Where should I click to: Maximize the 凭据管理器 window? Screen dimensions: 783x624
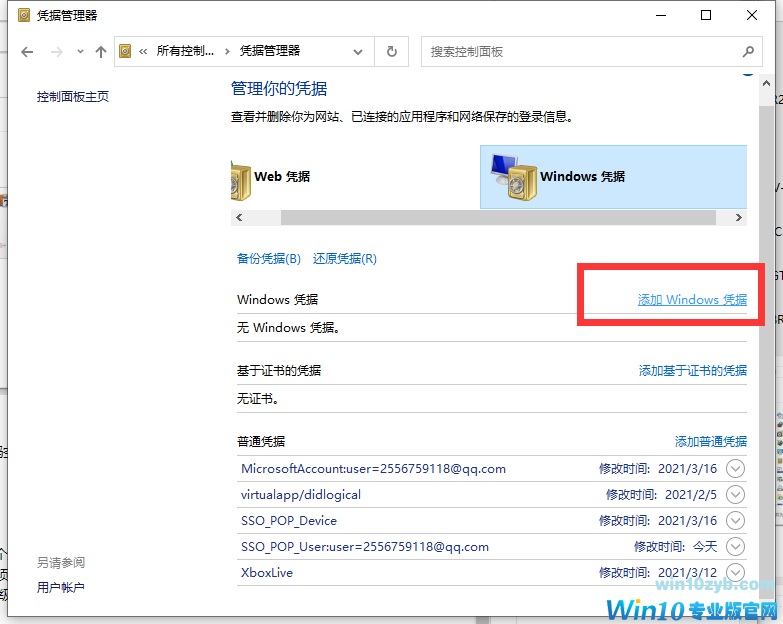pos(706,15)
